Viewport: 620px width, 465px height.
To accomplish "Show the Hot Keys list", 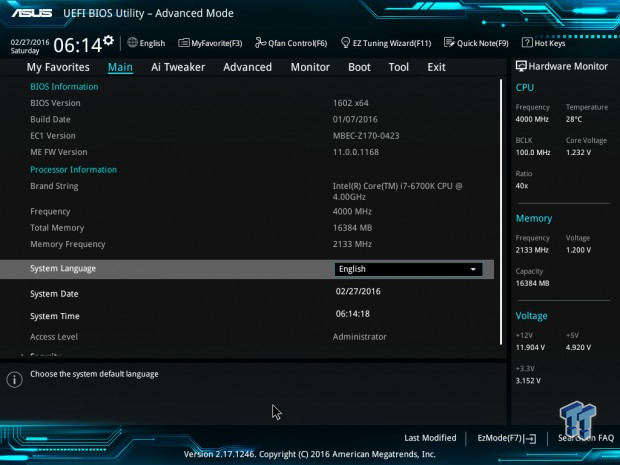I will [x=544, y=43].
